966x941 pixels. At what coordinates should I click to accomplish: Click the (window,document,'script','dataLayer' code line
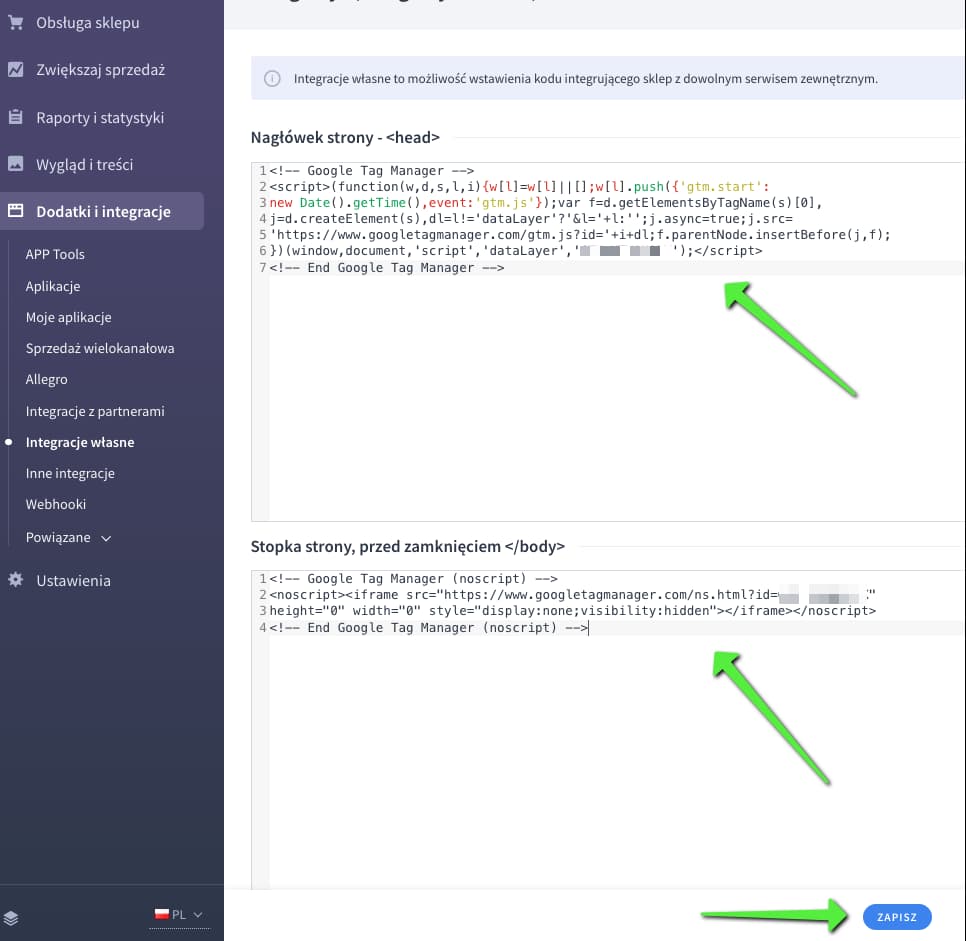[516, 251]
